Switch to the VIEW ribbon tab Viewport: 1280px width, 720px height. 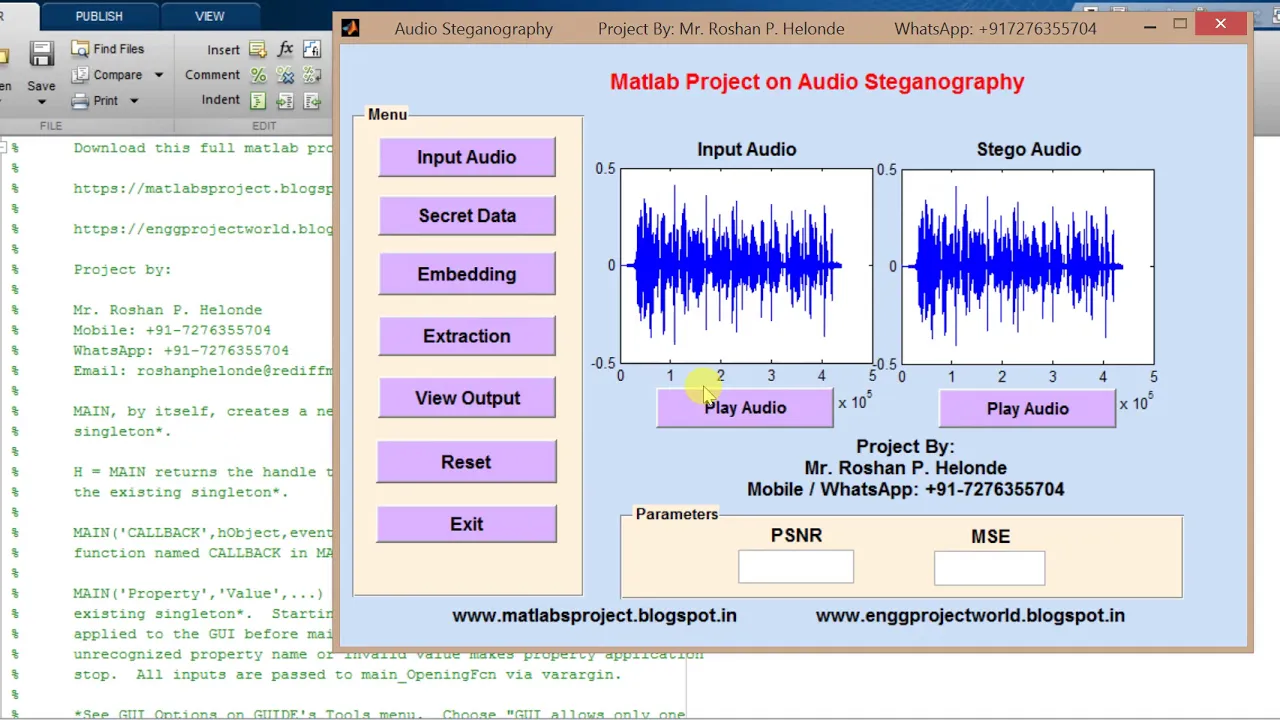pyautogui.click(x=209, y=16)
